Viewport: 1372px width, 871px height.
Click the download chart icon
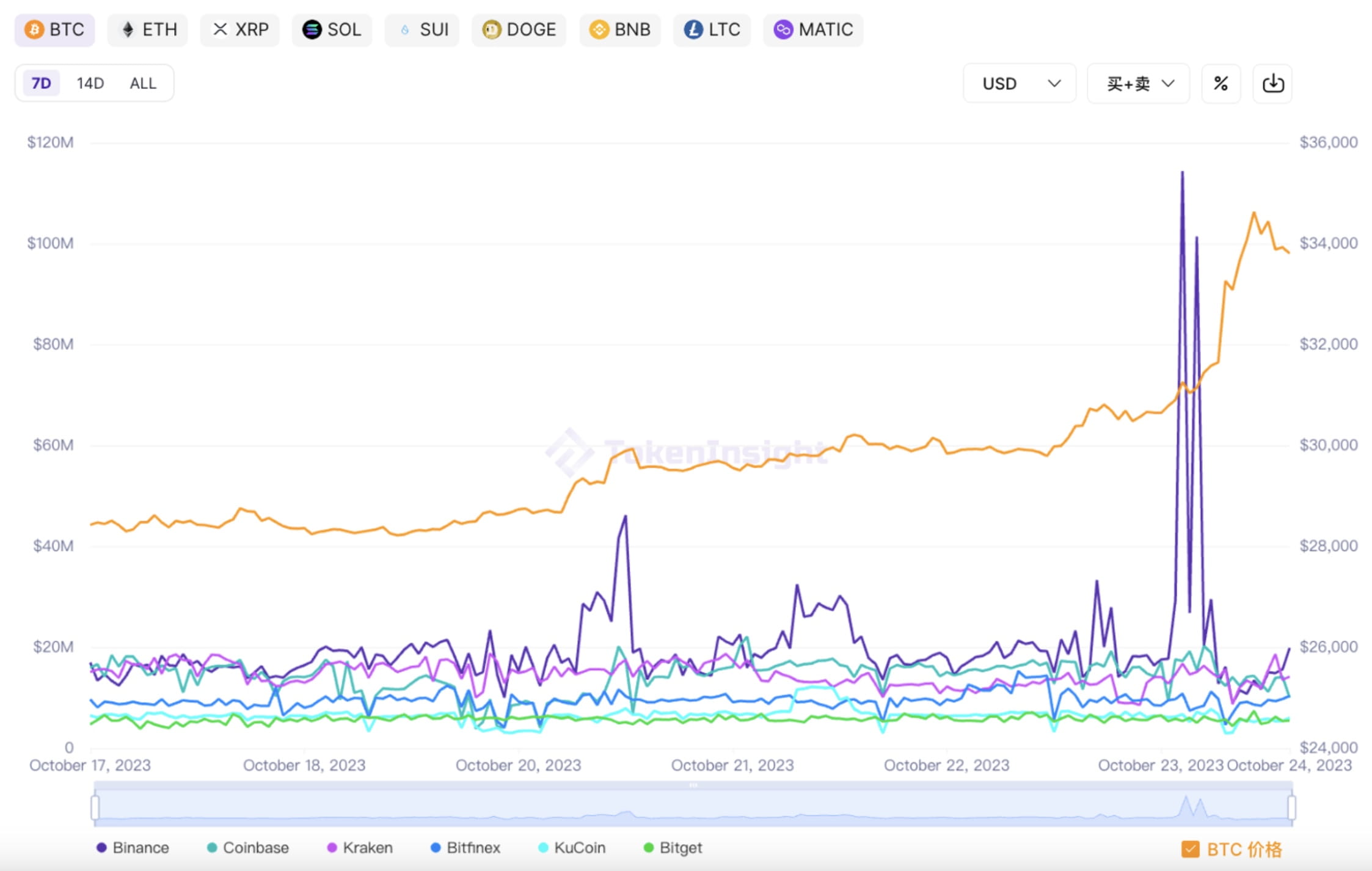[x=1271, y=83]
